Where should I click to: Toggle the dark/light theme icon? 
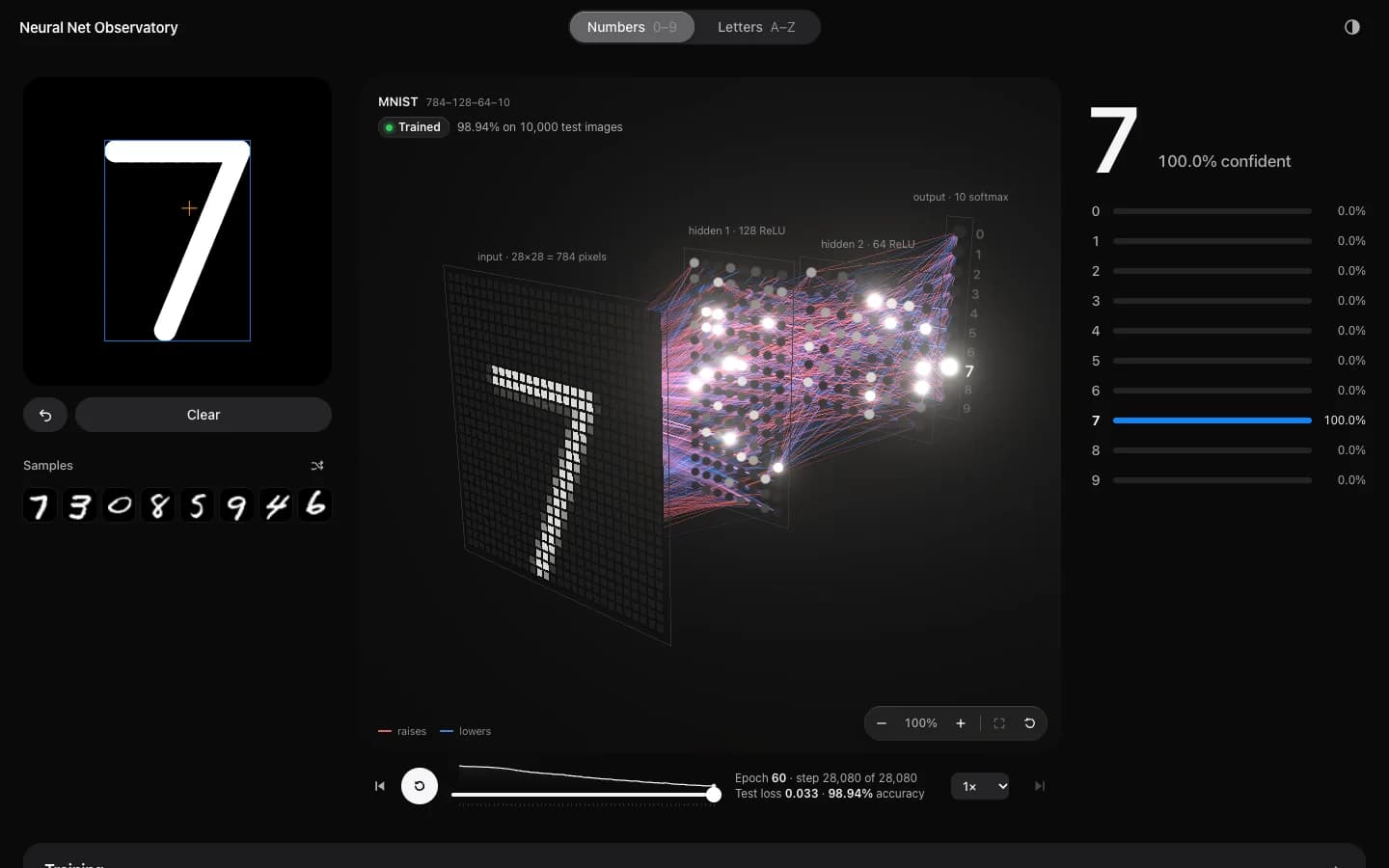tap(1351, 27)
